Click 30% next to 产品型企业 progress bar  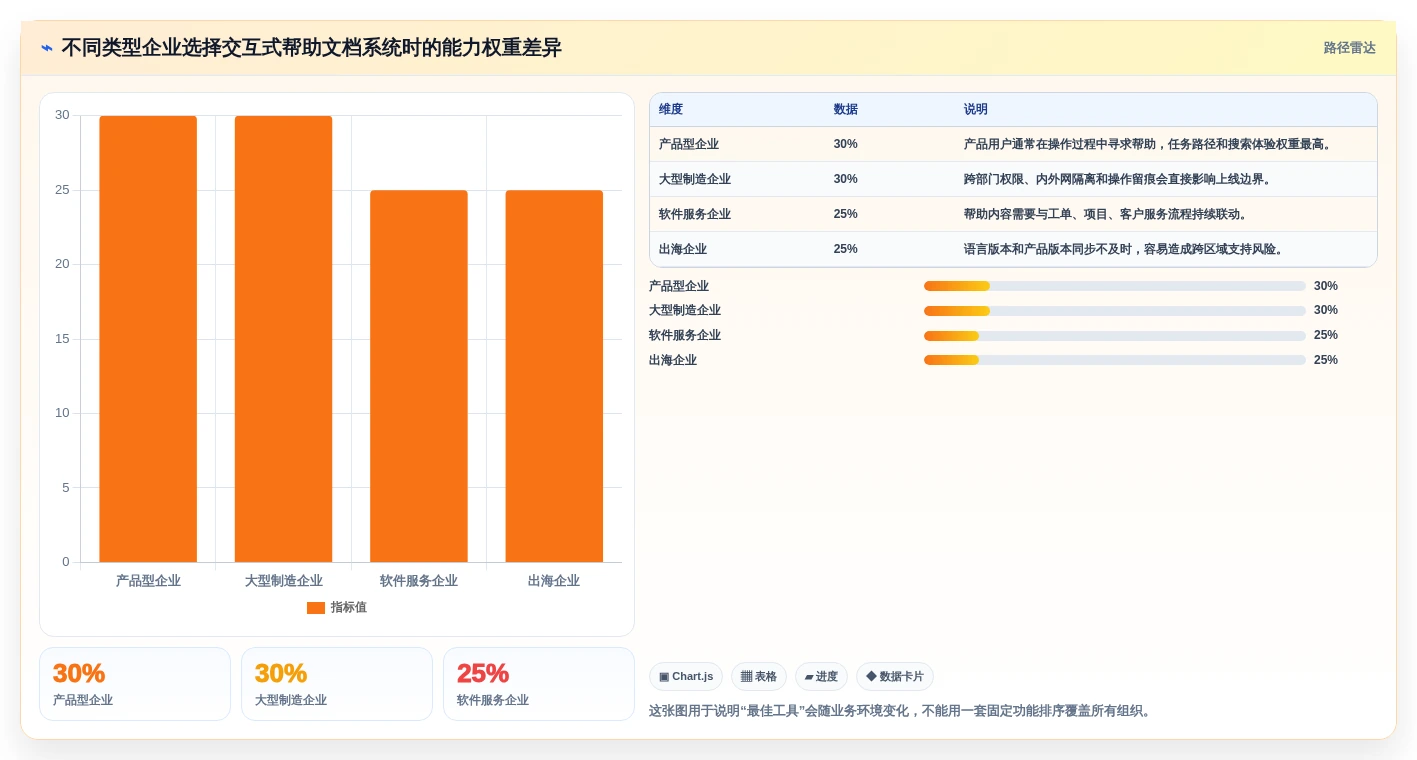click(x=1326, y=286)
